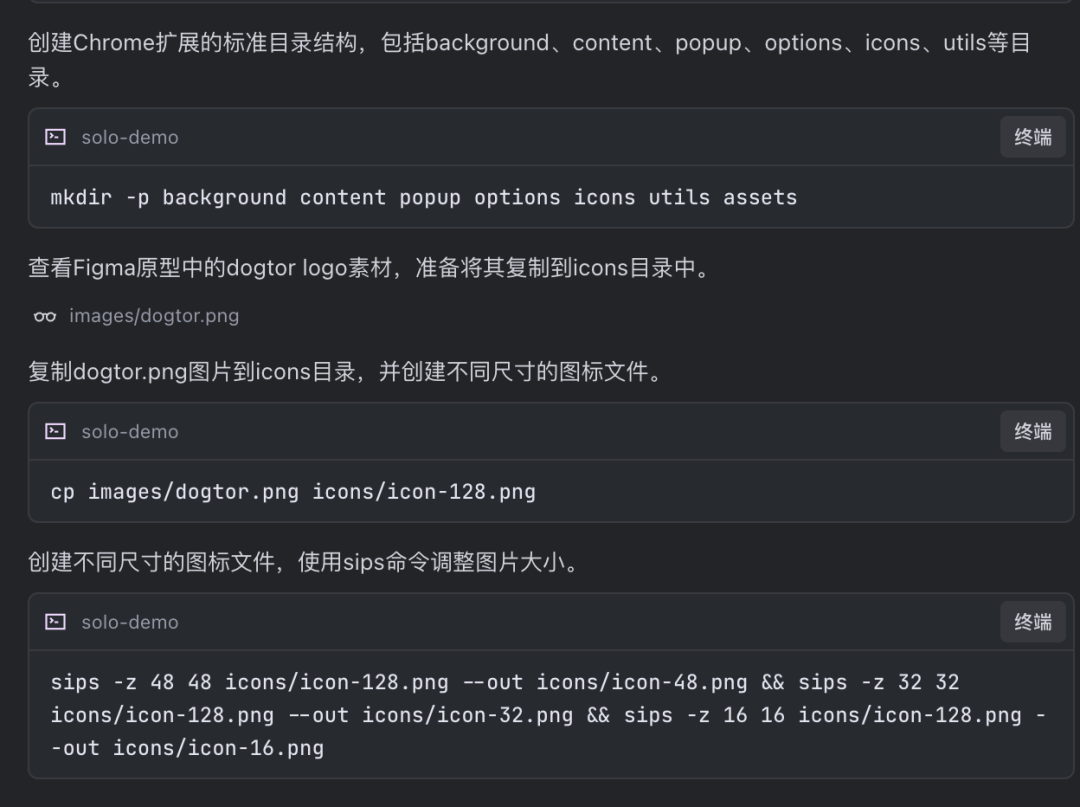Click the solo-demo label above the mkdir command
1080x807 pixels.
130,137
